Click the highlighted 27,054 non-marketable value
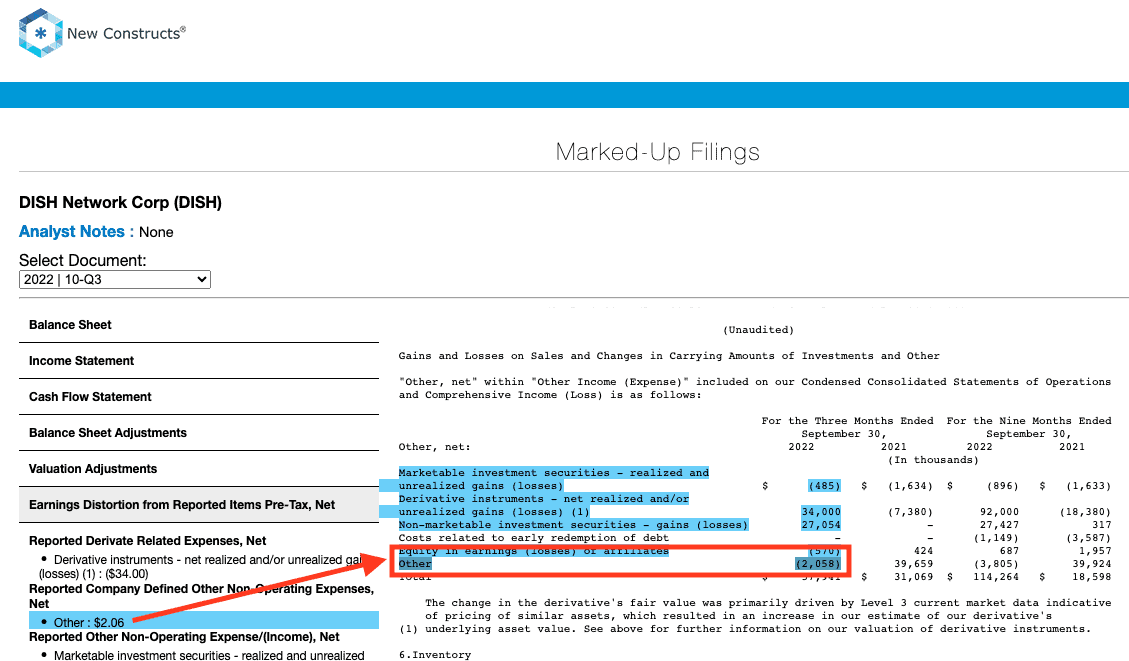The image size is (1129, 661). pyautogui.click(x=821, y=525)
